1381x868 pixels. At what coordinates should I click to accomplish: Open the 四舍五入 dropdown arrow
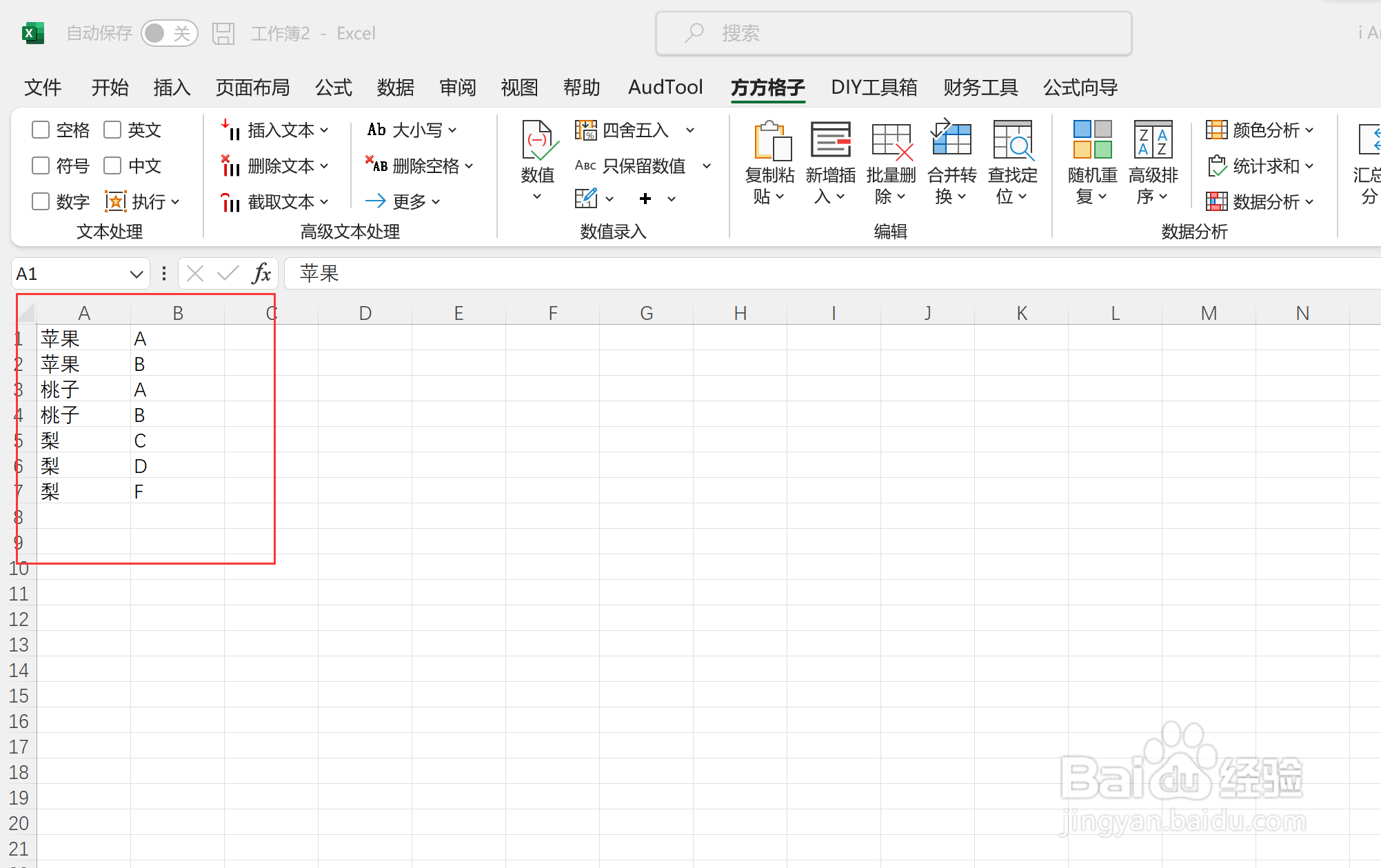coord(690,130)
